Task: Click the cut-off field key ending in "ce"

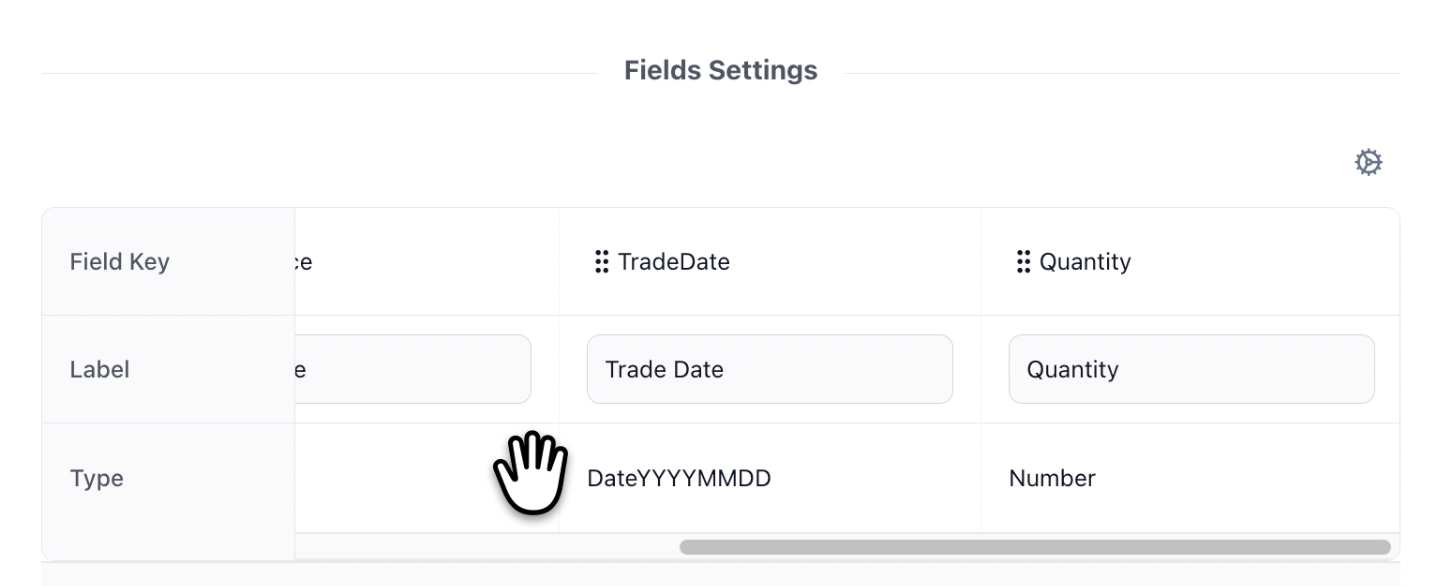Action: [304, 262]
